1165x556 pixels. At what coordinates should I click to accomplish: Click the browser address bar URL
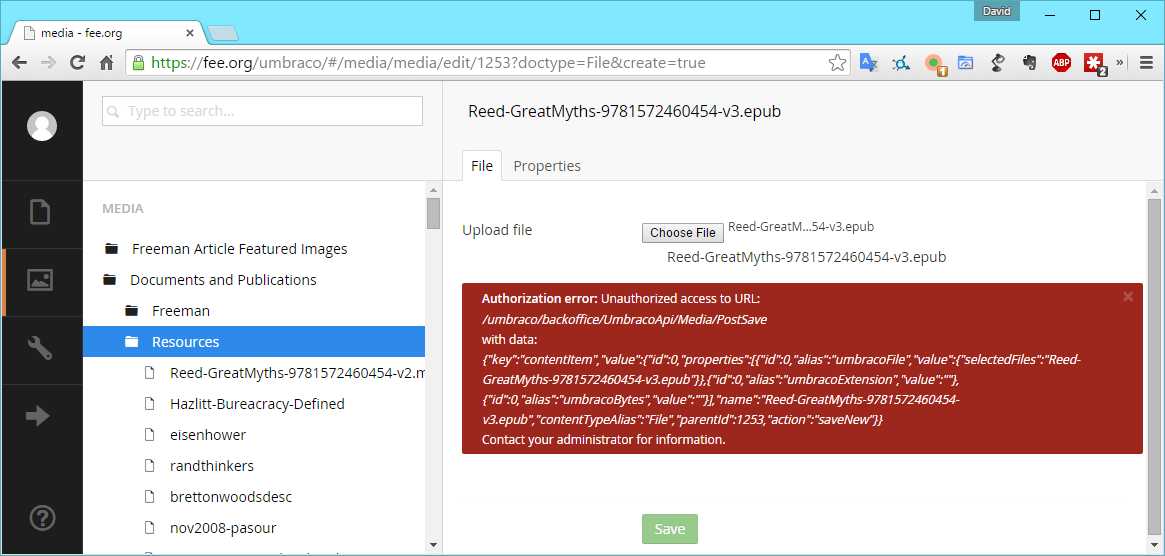(x=428, y=63)
